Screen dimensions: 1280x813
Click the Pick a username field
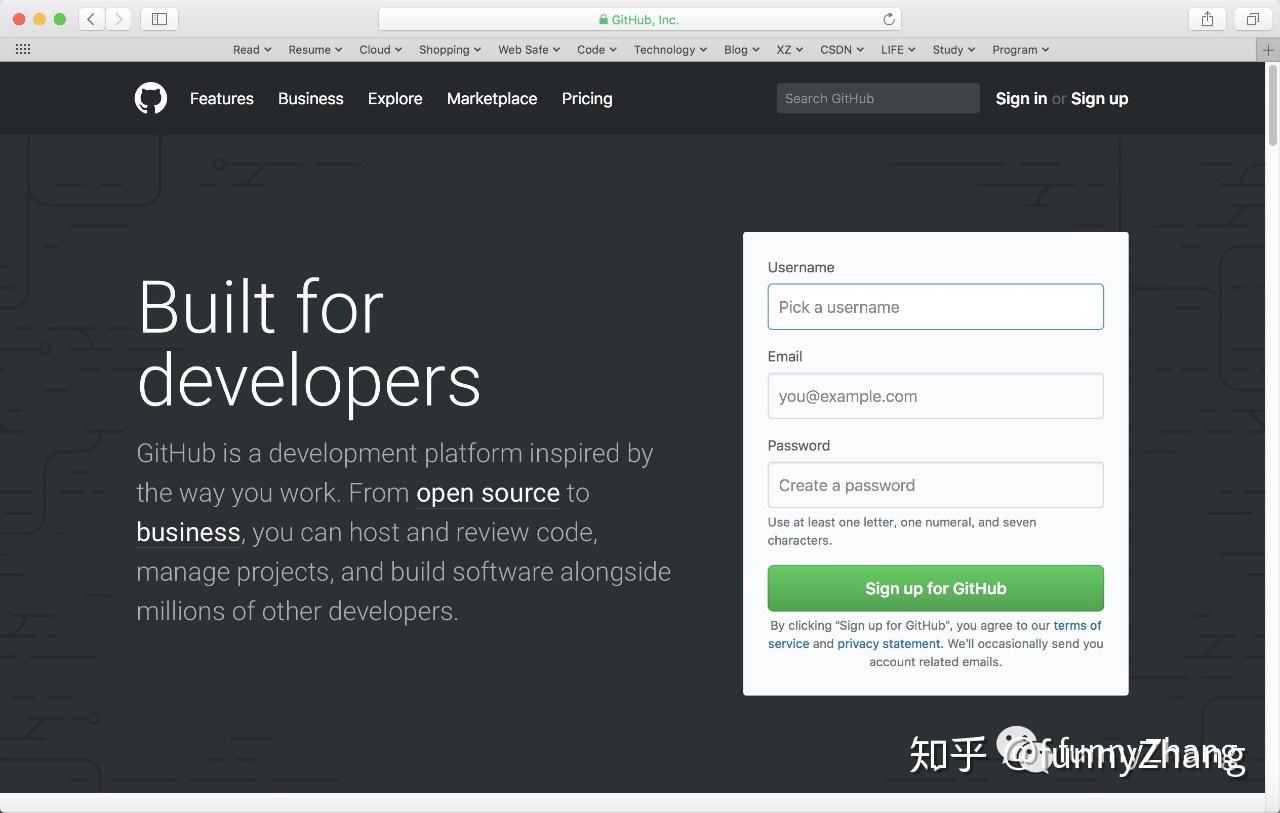click(935, 307)
